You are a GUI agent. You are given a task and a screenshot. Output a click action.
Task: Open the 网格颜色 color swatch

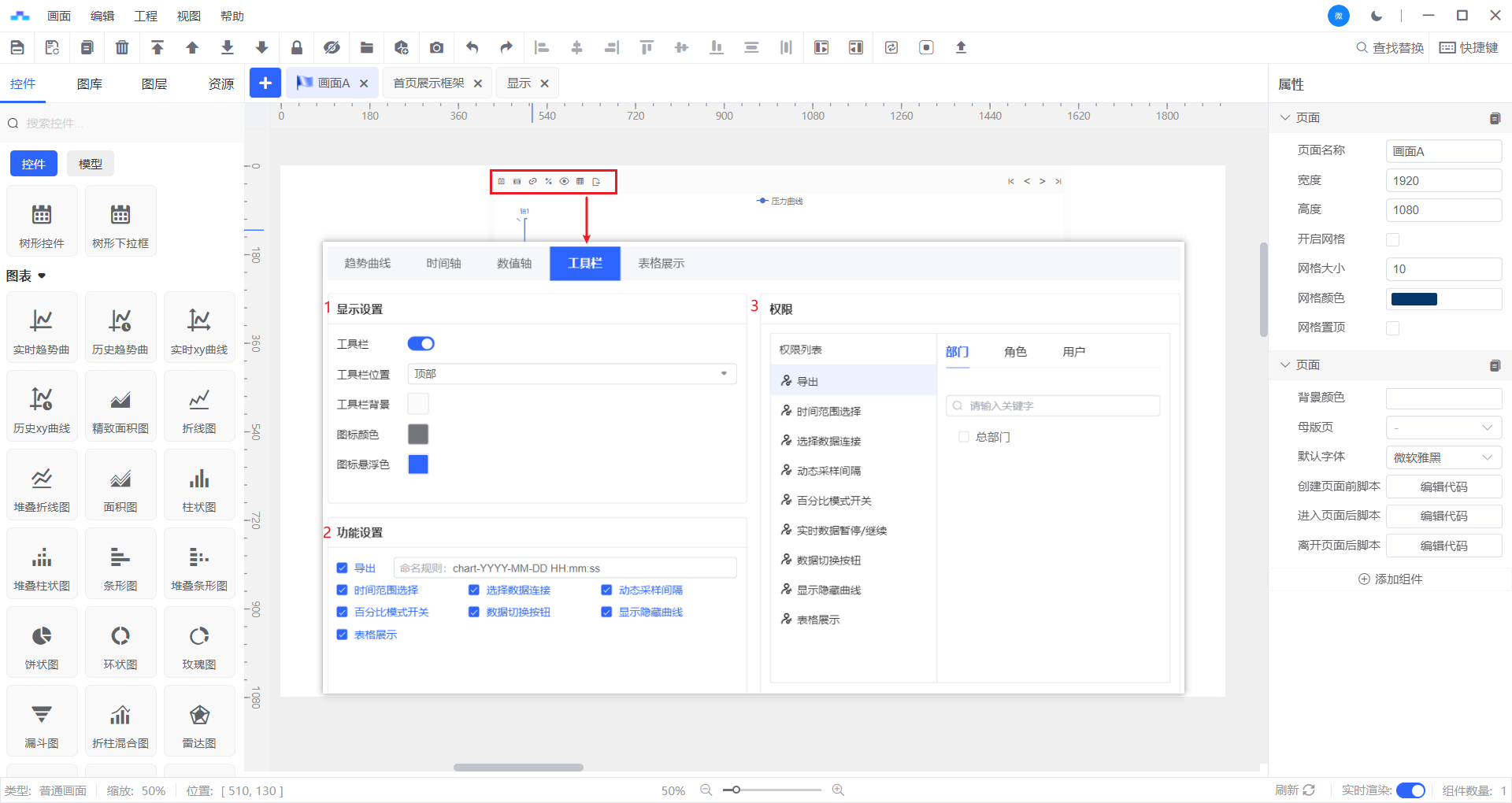click(x=1414, y=299)
